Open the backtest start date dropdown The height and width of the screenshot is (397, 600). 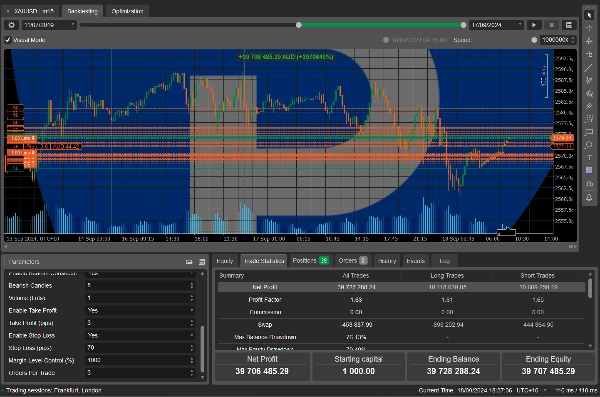point(49,25)
